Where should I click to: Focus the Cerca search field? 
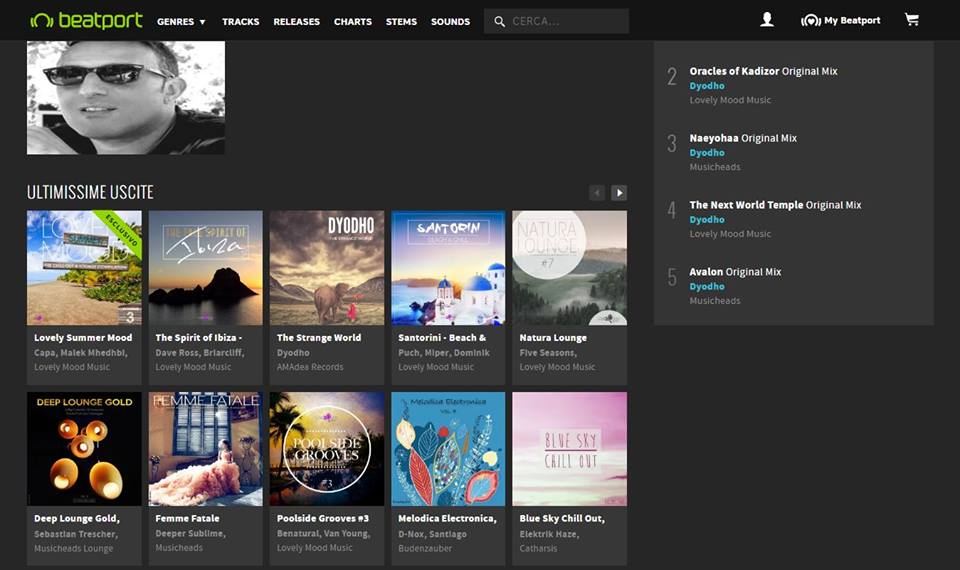[x=556, y=21]
